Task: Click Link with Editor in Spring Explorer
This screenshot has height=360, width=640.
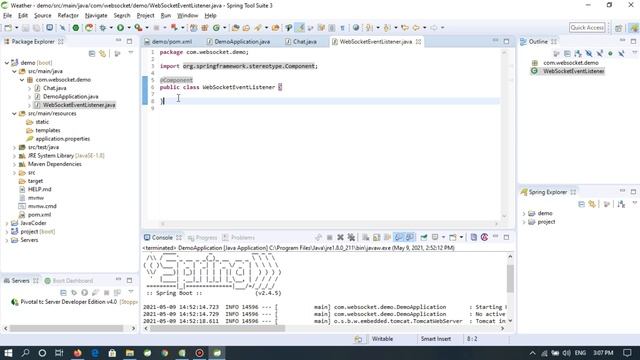Action: point(592,204)
